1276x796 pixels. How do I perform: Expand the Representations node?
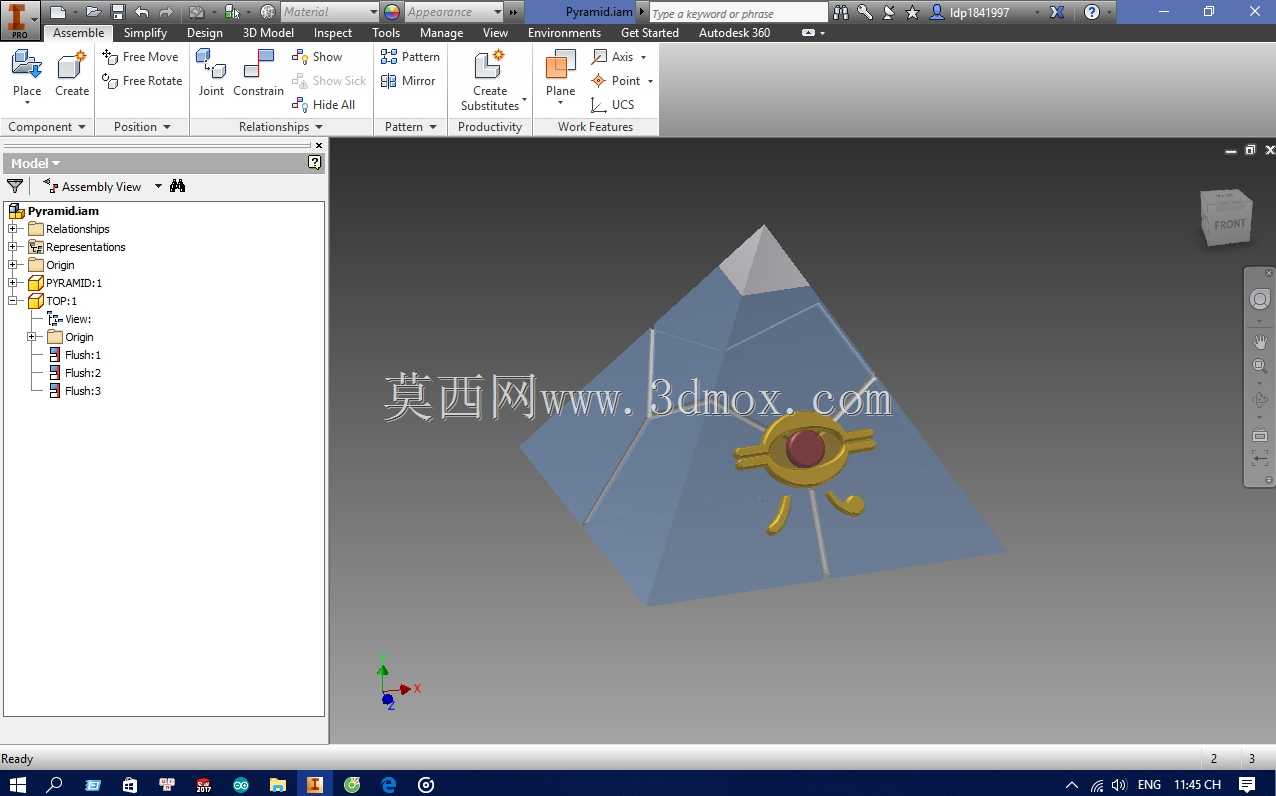click(x=13, y=247)
